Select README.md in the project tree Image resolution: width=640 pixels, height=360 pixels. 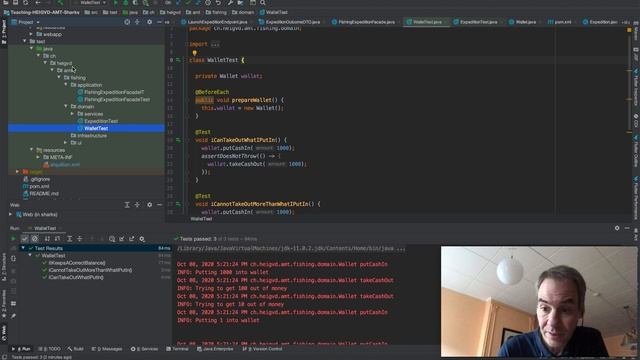pos(44,193)
